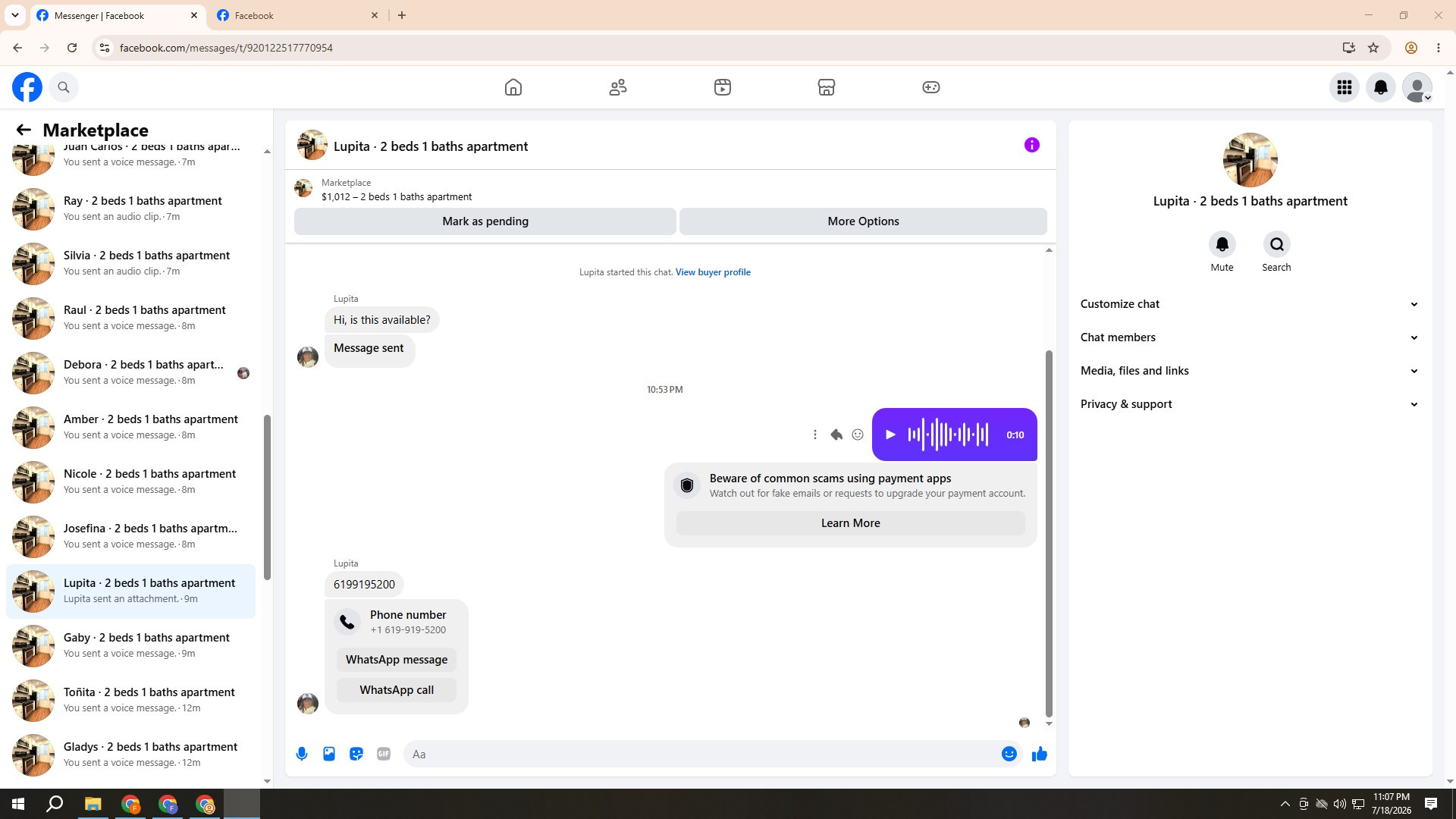Open Raul conversation in list

click(x=130, y=318)
